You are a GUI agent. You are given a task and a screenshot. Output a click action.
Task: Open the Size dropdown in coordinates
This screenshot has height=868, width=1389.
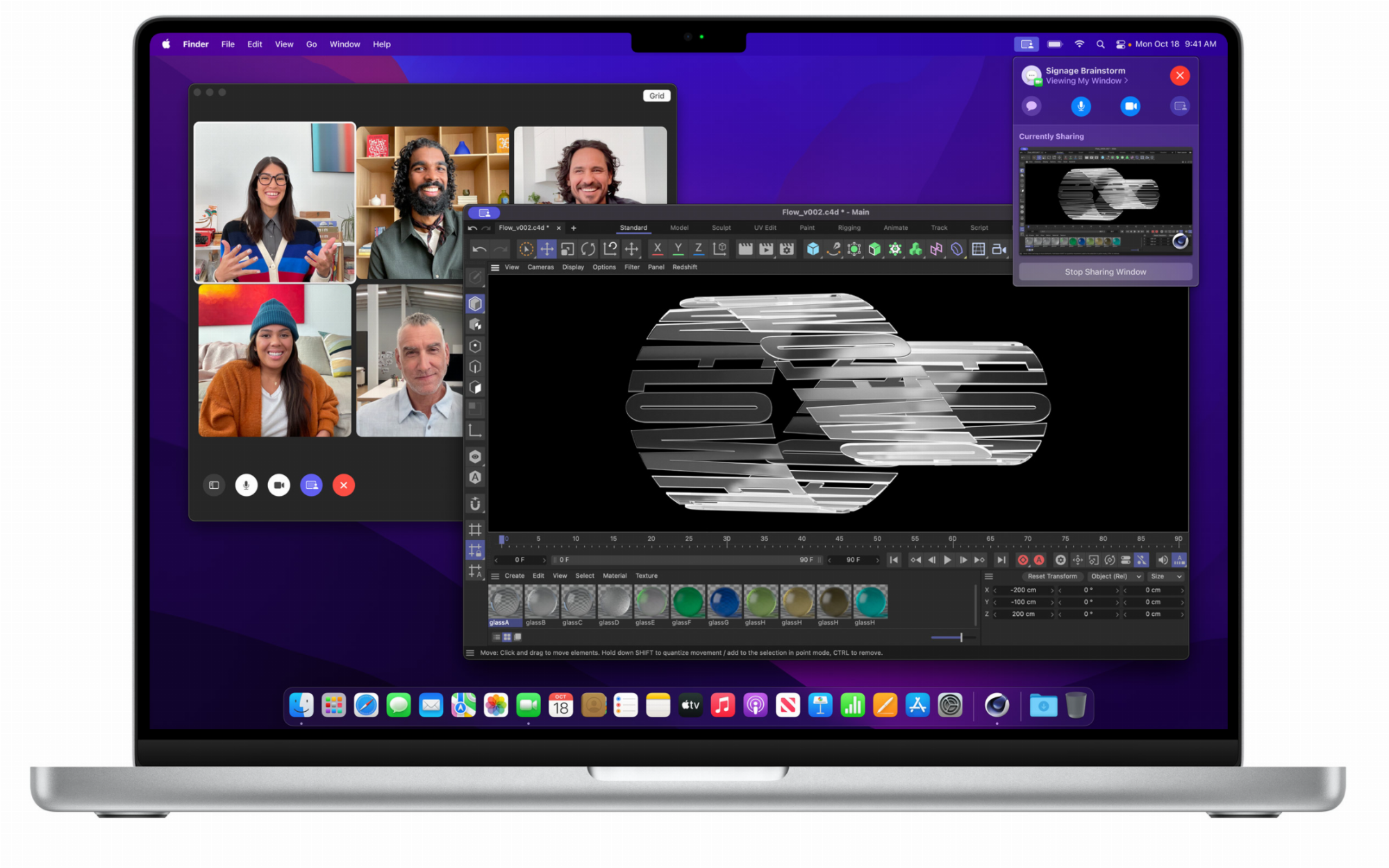click(x=1166, y=576)
